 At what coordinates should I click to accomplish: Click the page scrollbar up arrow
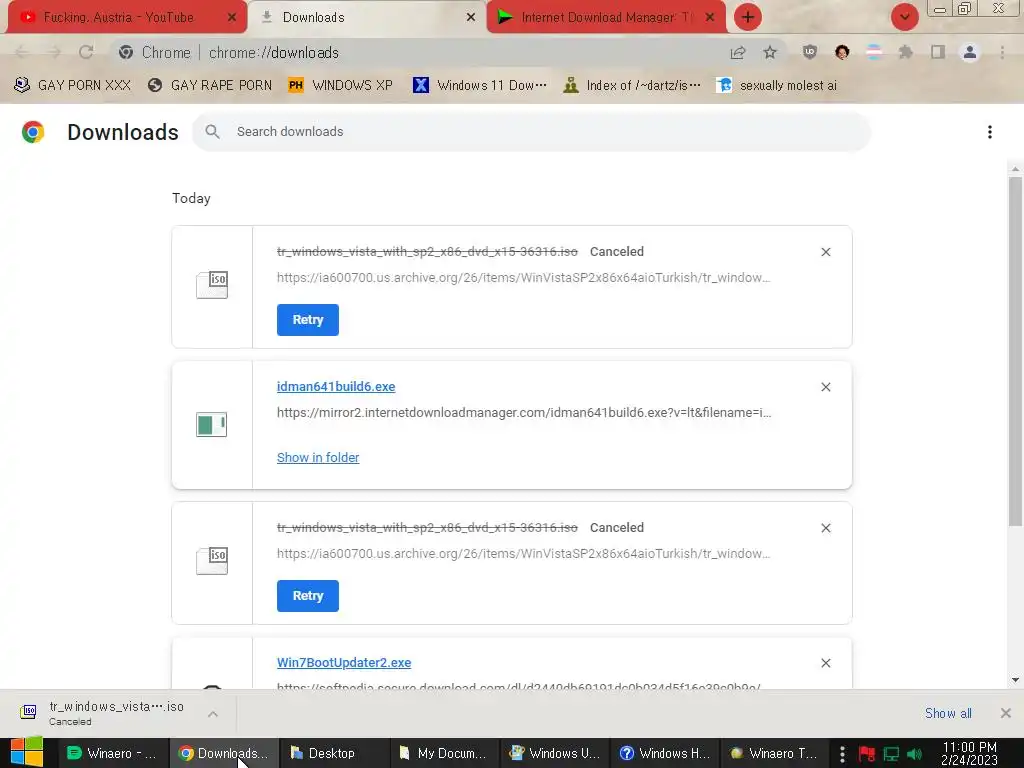tap(1015, 170)
